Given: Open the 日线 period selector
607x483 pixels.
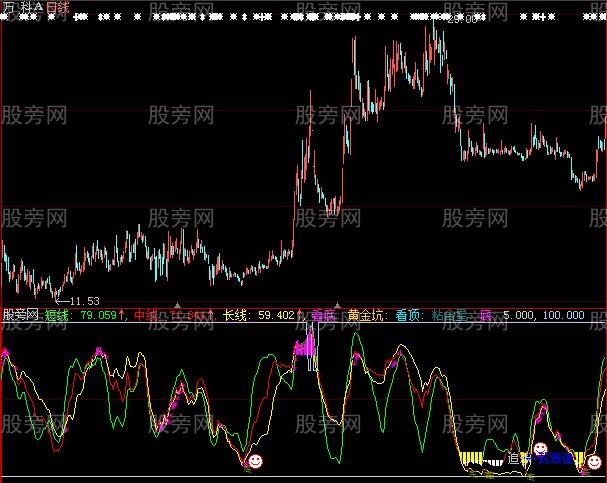Looking at the screenshot, I should pos(58,8).
